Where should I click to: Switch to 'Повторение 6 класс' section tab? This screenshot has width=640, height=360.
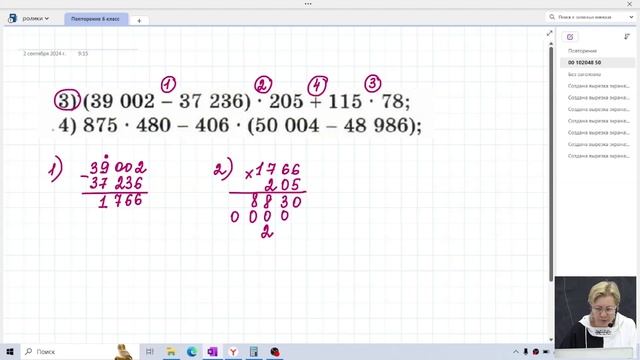96,19
